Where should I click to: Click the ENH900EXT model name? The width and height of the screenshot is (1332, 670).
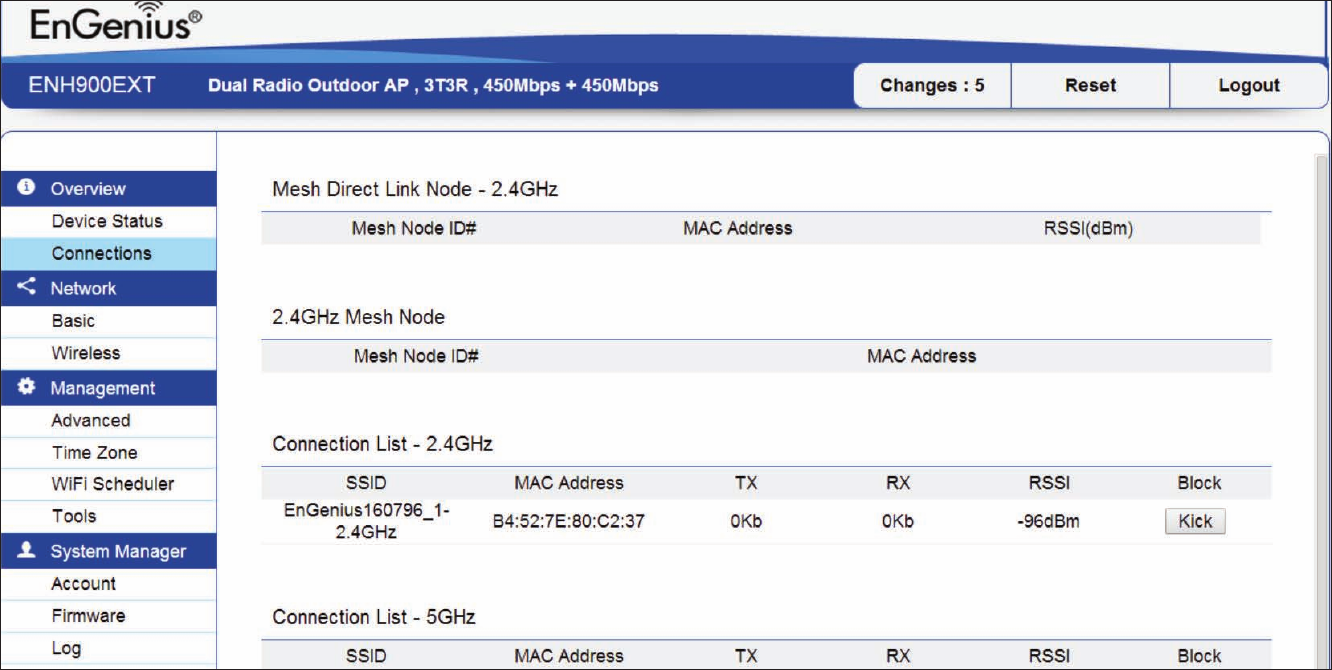(92, 85)
